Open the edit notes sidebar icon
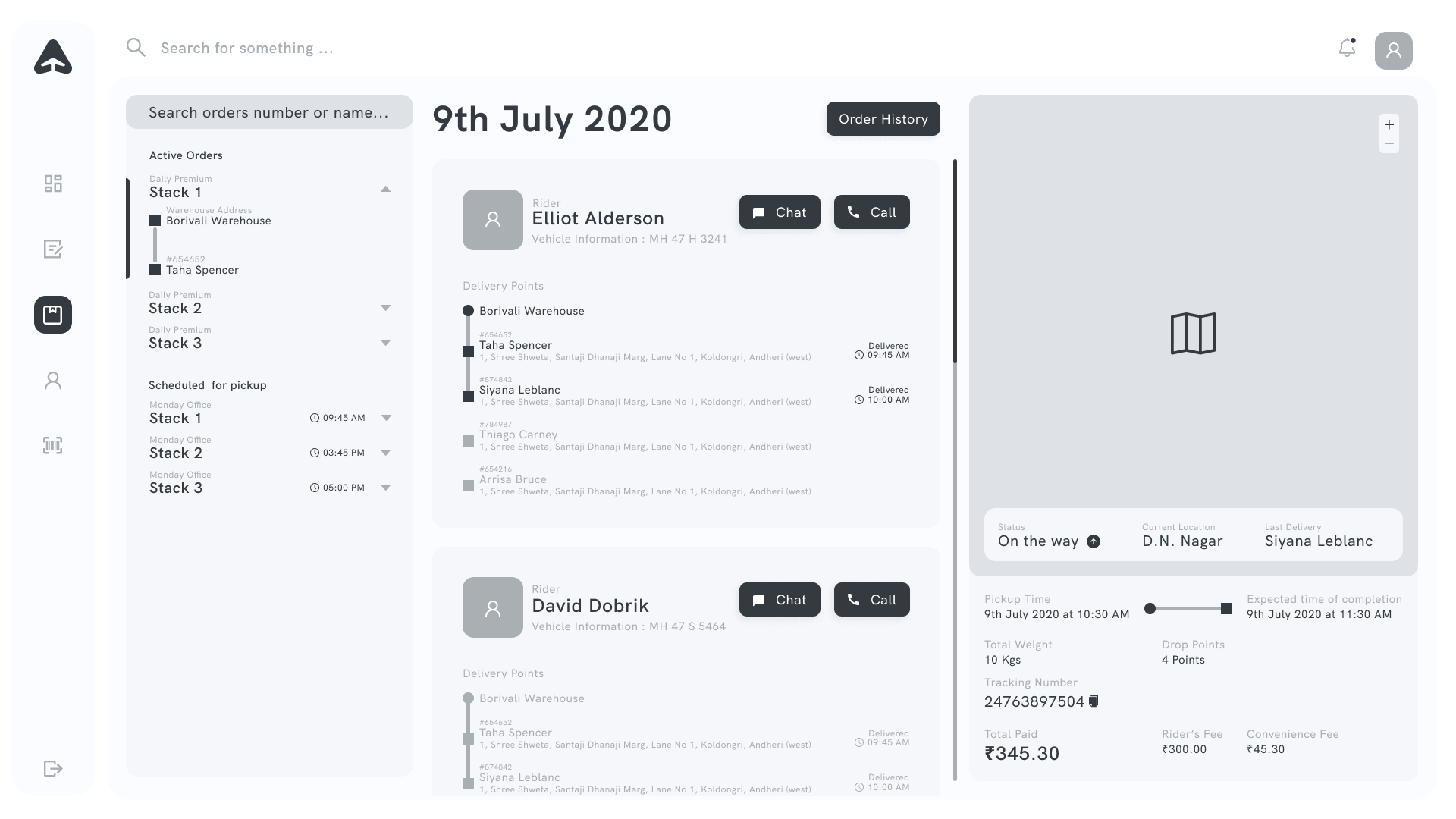The width and height of the screenshot is (1456, 819). point(53,249)
